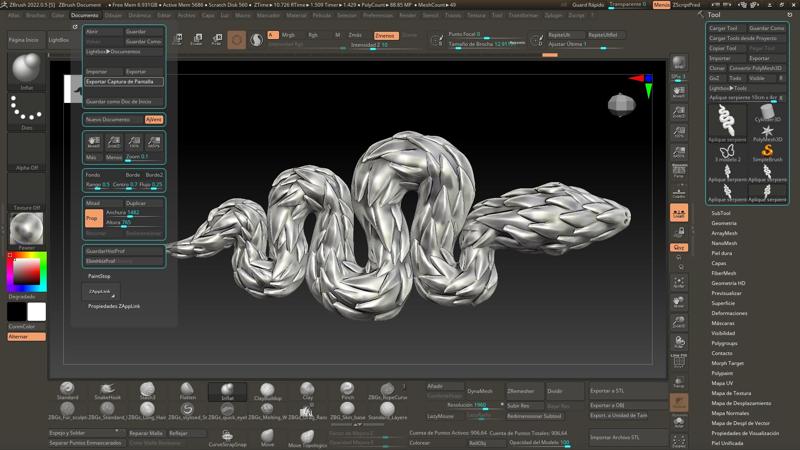Expand the ArrayMesh subpalette
This screenshot has height=450, width=800.
point(724,233)
